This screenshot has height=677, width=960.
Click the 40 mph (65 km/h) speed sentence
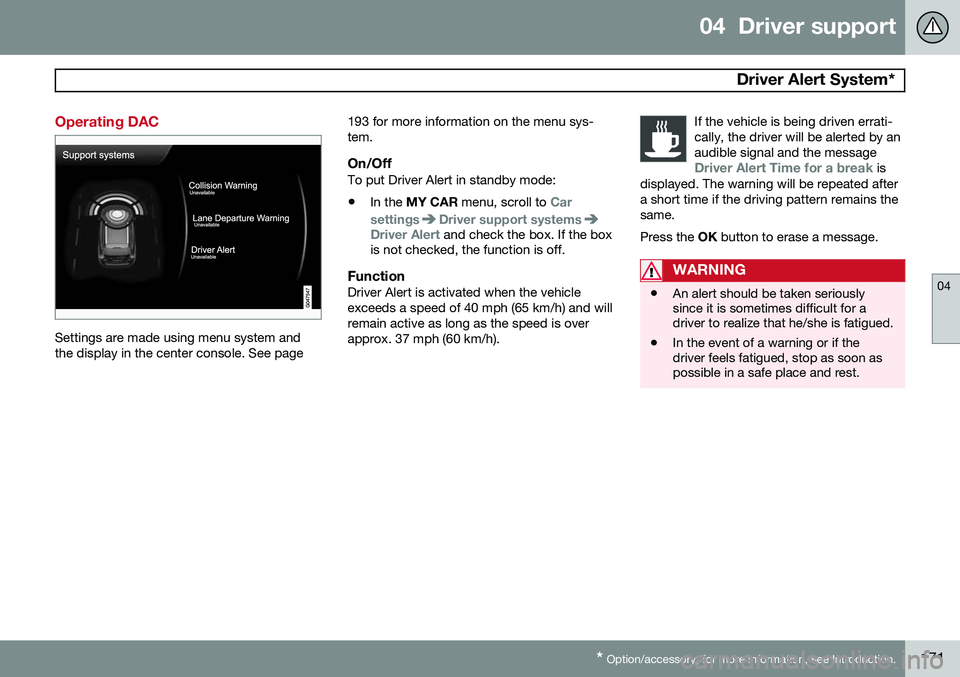tap(480, 315)
